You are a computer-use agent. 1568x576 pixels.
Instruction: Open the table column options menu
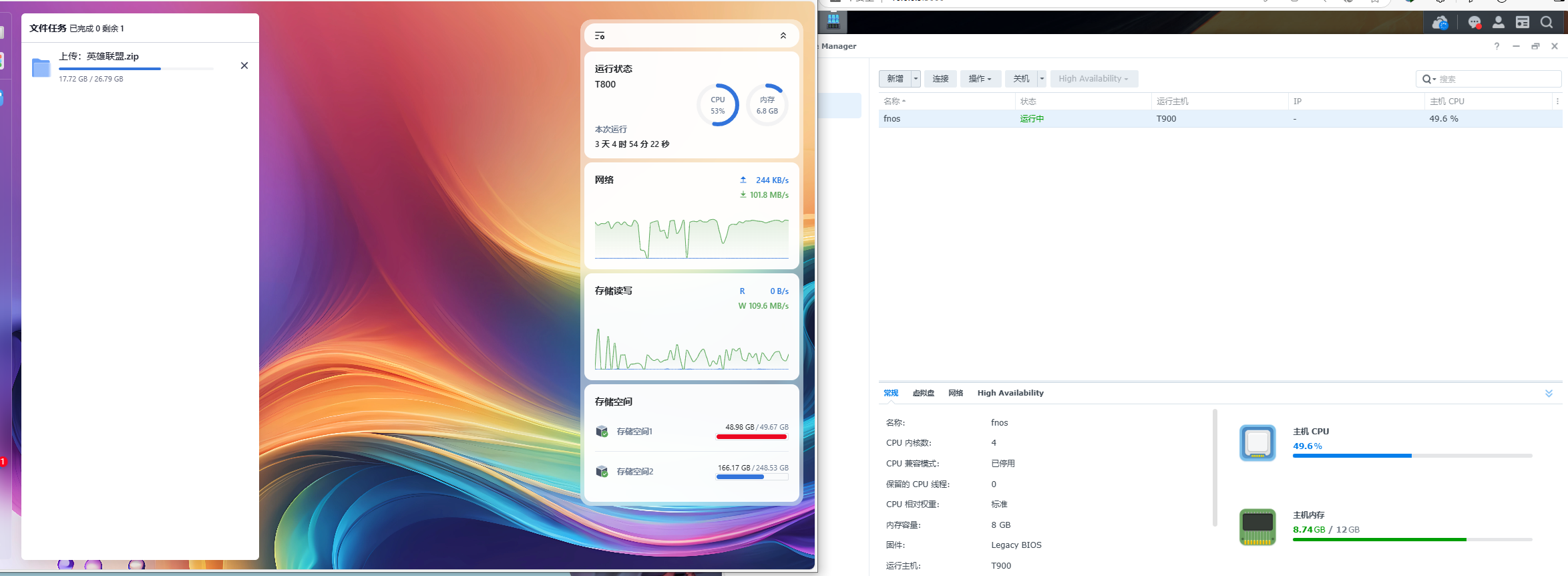click(1557, 102)
